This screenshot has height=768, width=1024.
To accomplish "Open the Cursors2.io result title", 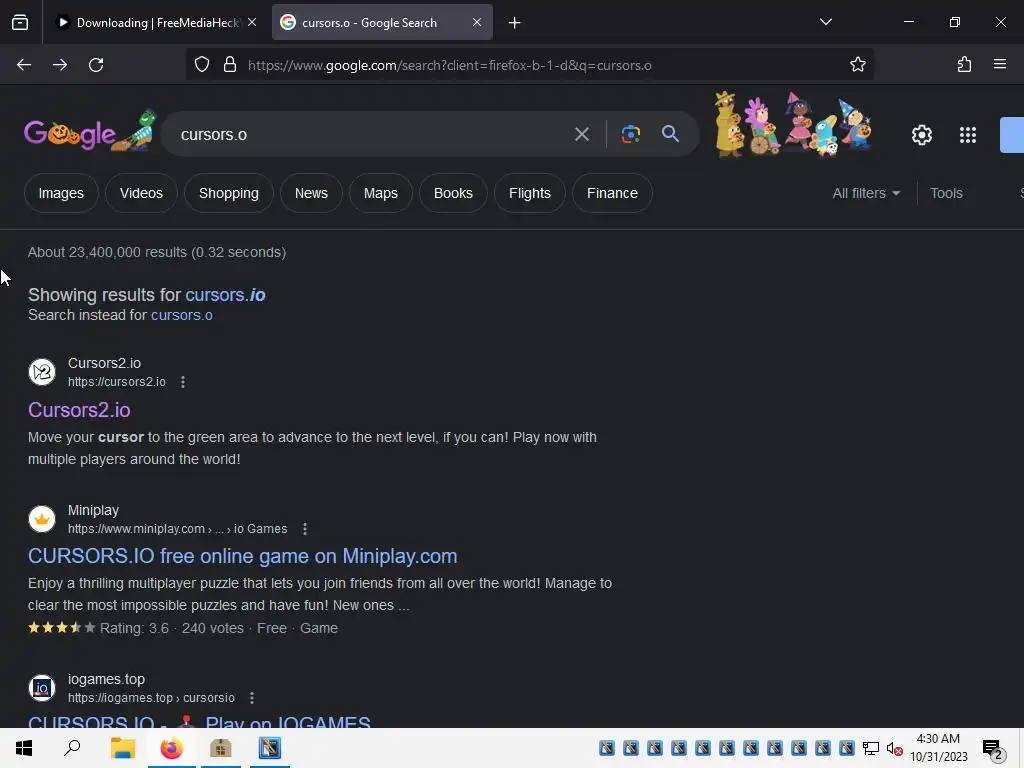I will pyautogui.click(x=79, y=410).
